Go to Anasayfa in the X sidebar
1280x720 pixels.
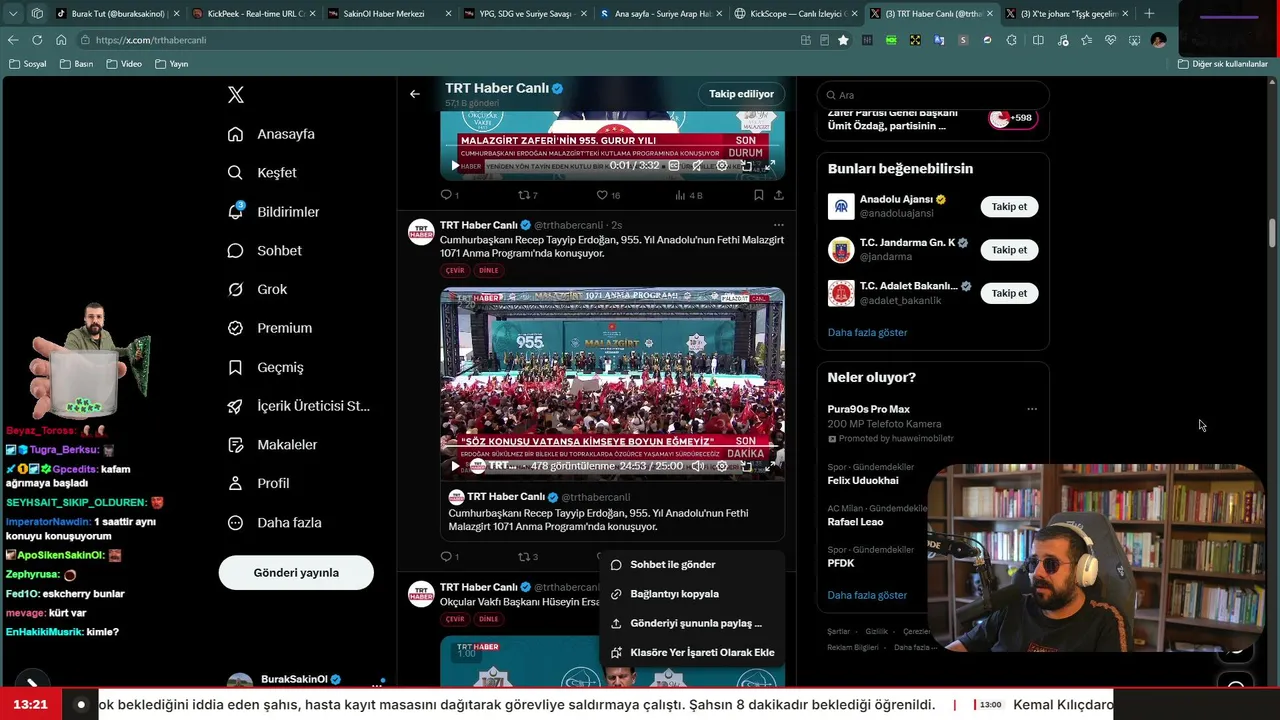click(271, 134)
